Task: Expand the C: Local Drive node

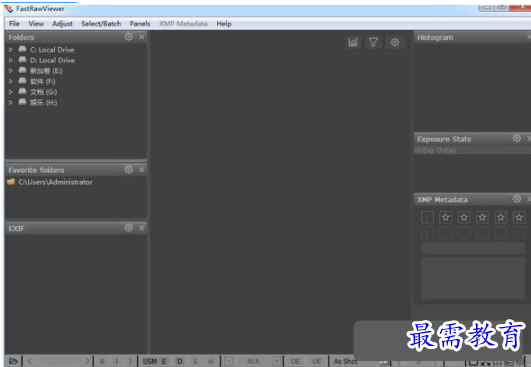Action: click(x=11, y=50)
